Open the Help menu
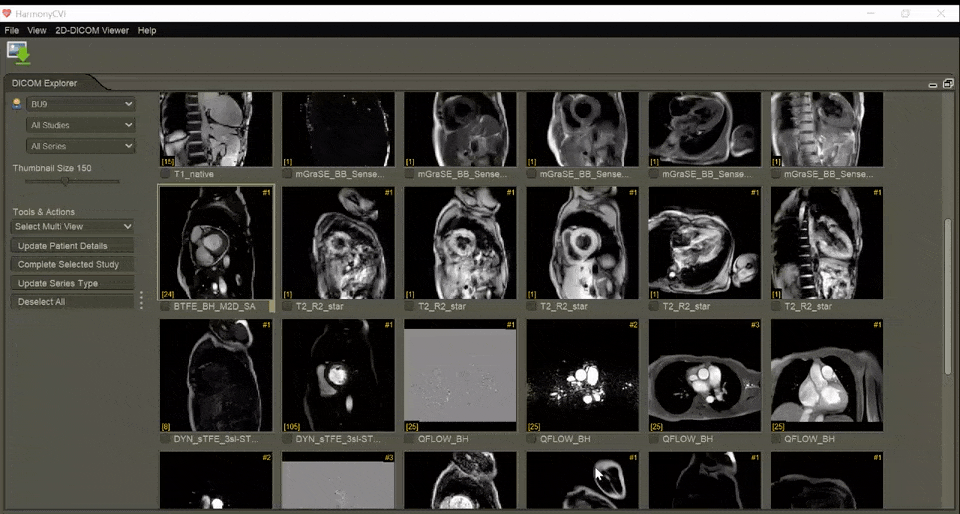This screenshot has height=514, width=960. tap(147, 30)
